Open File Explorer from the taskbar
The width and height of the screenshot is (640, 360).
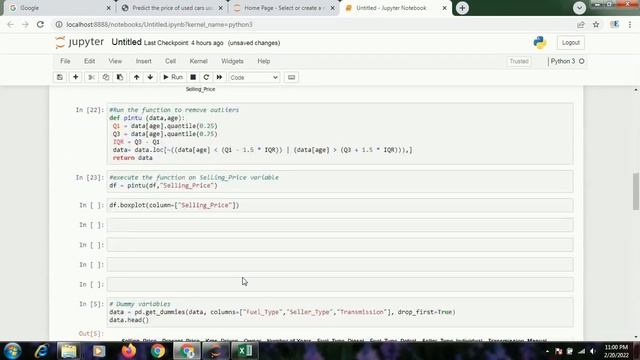[69, 351]
